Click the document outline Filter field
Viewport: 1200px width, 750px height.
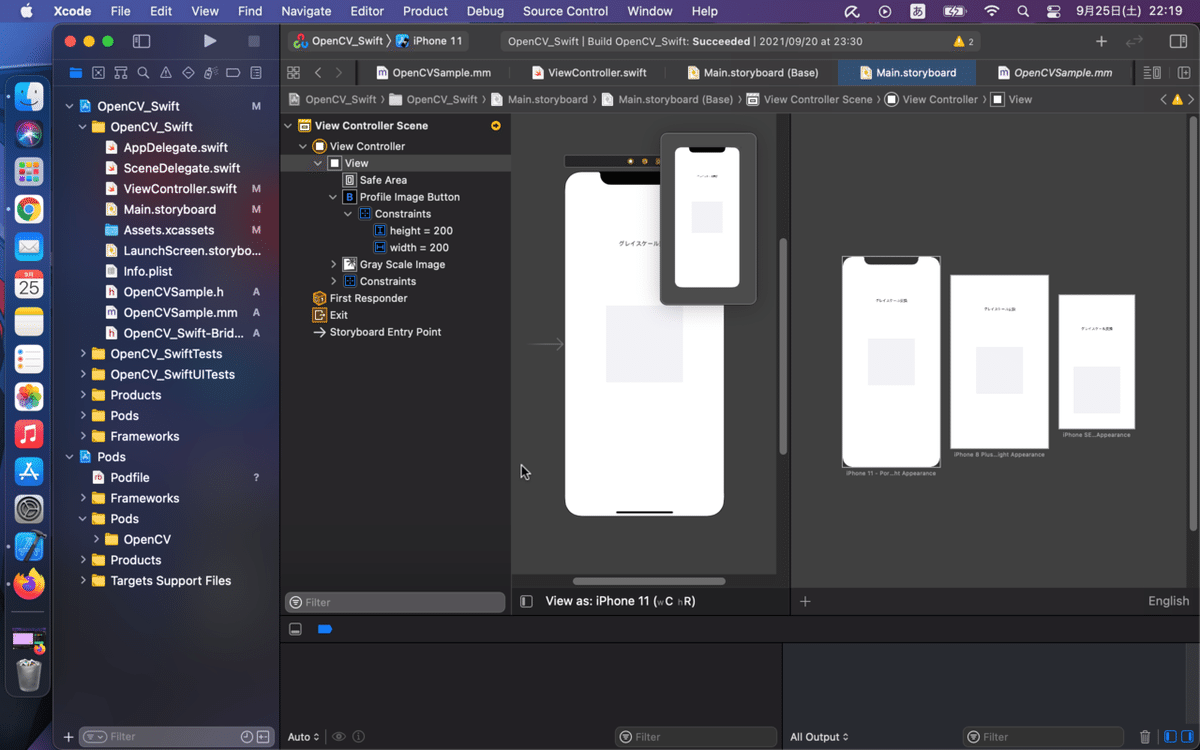[396, 602]
